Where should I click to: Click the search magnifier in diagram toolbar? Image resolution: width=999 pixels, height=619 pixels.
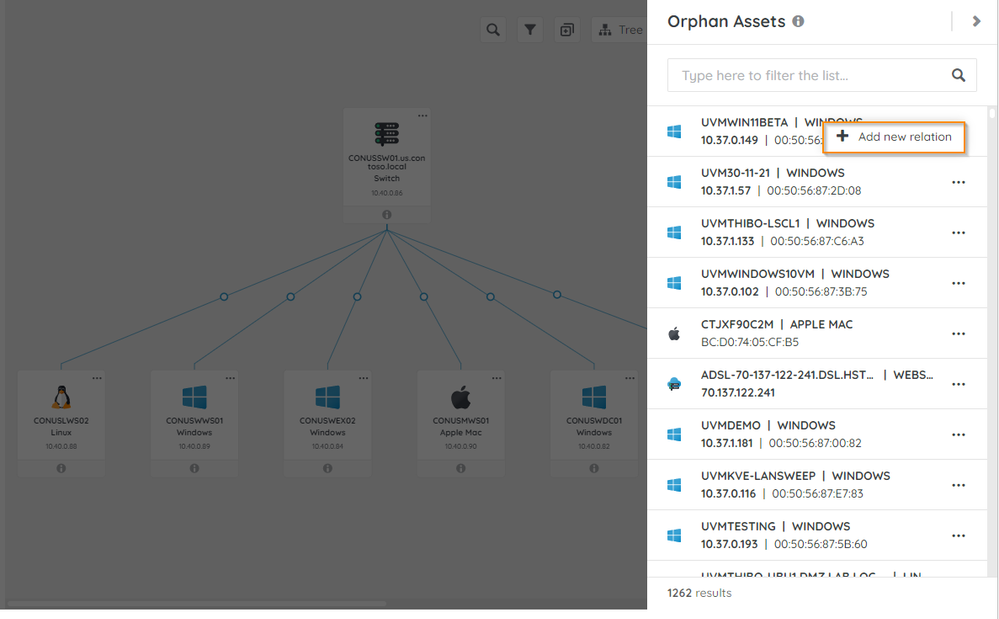point(493,30)
